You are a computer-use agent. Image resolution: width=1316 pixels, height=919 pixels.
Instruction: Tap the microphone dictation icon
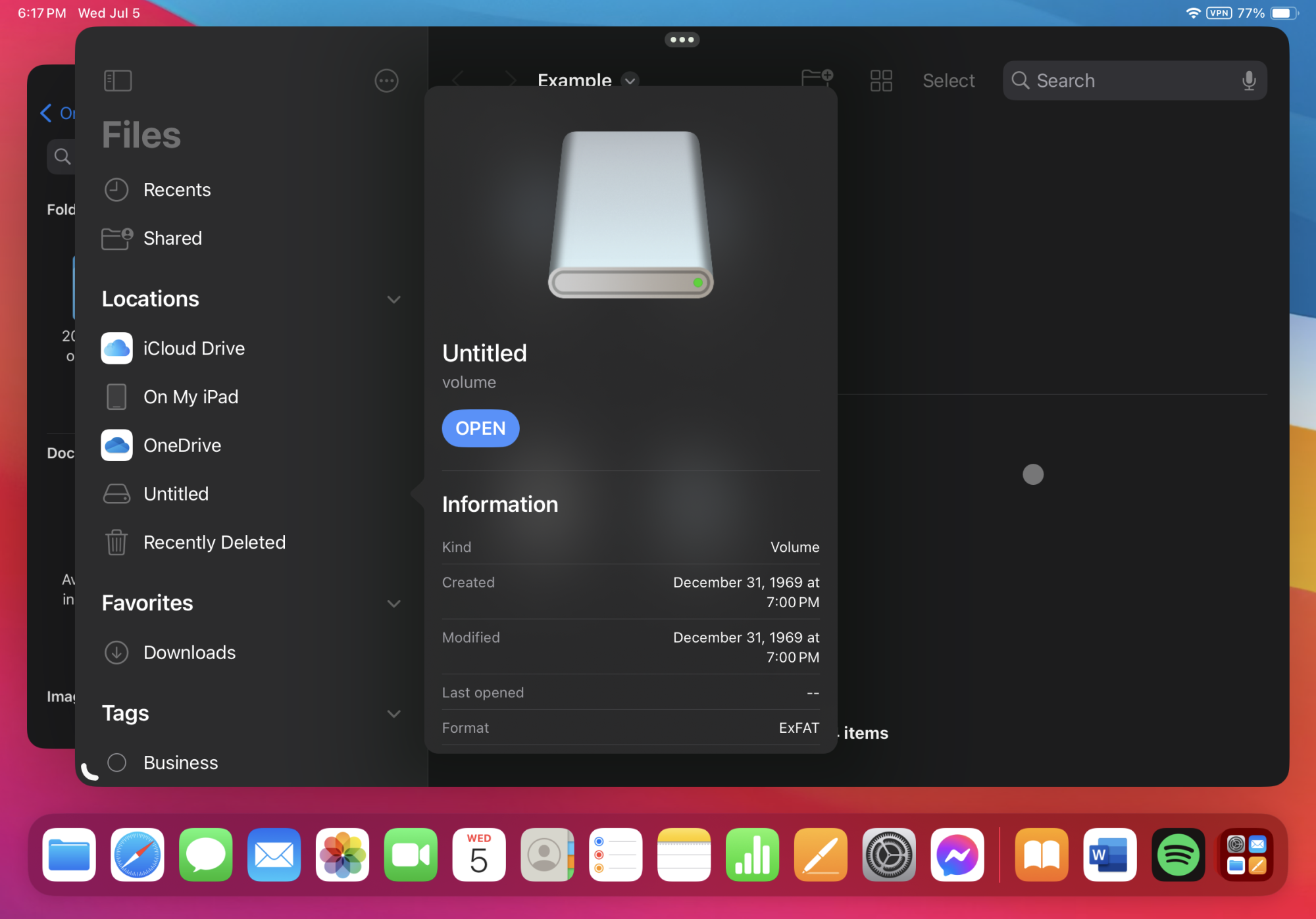click(1248, 81)
